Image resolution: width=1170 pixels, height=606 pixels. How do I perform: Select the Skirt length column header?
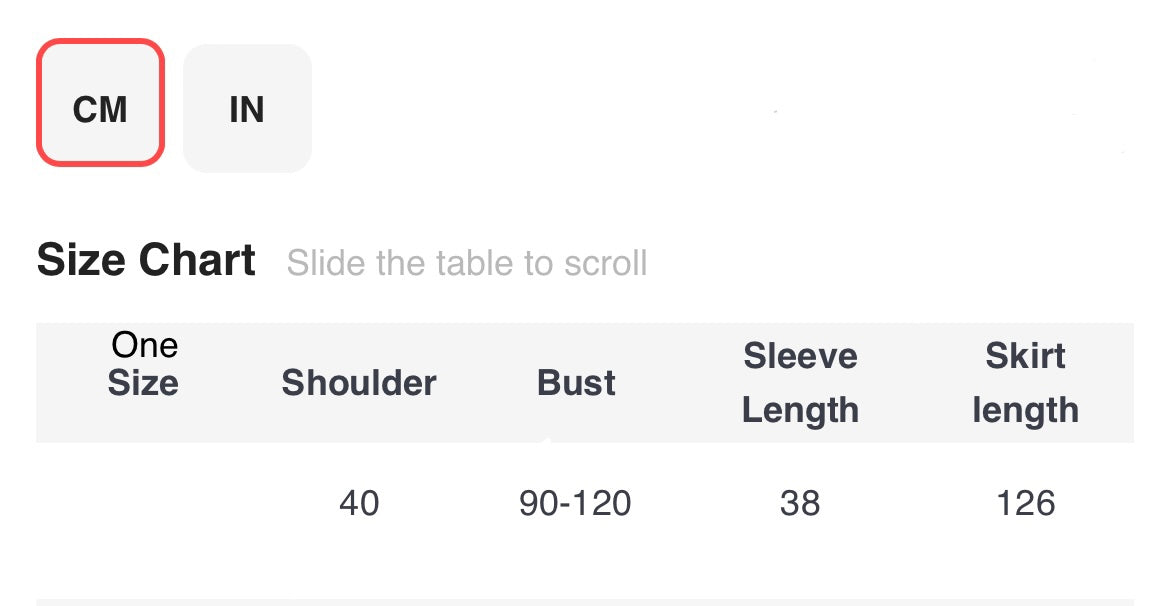[x=1025, y=383]
